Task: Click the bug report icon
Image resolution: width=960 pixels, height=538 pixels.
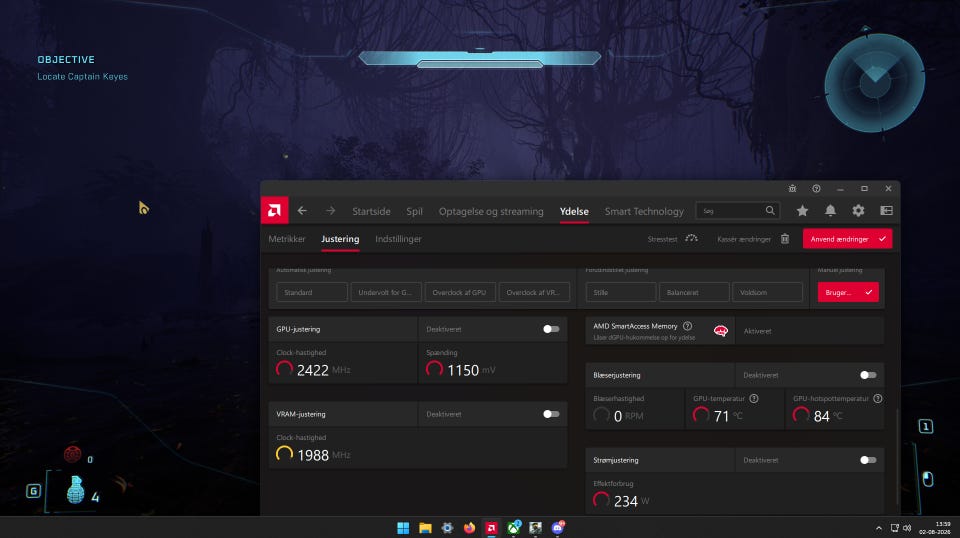Action: point(792,189)
